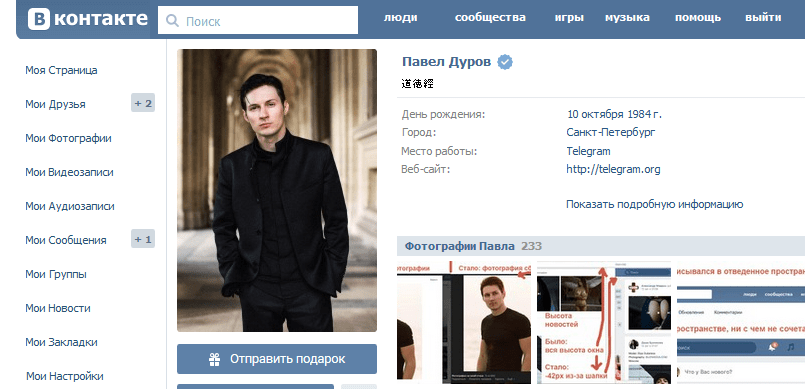Open the photo thumbnail mentioning Высота новостей

(x=604, y=322)
